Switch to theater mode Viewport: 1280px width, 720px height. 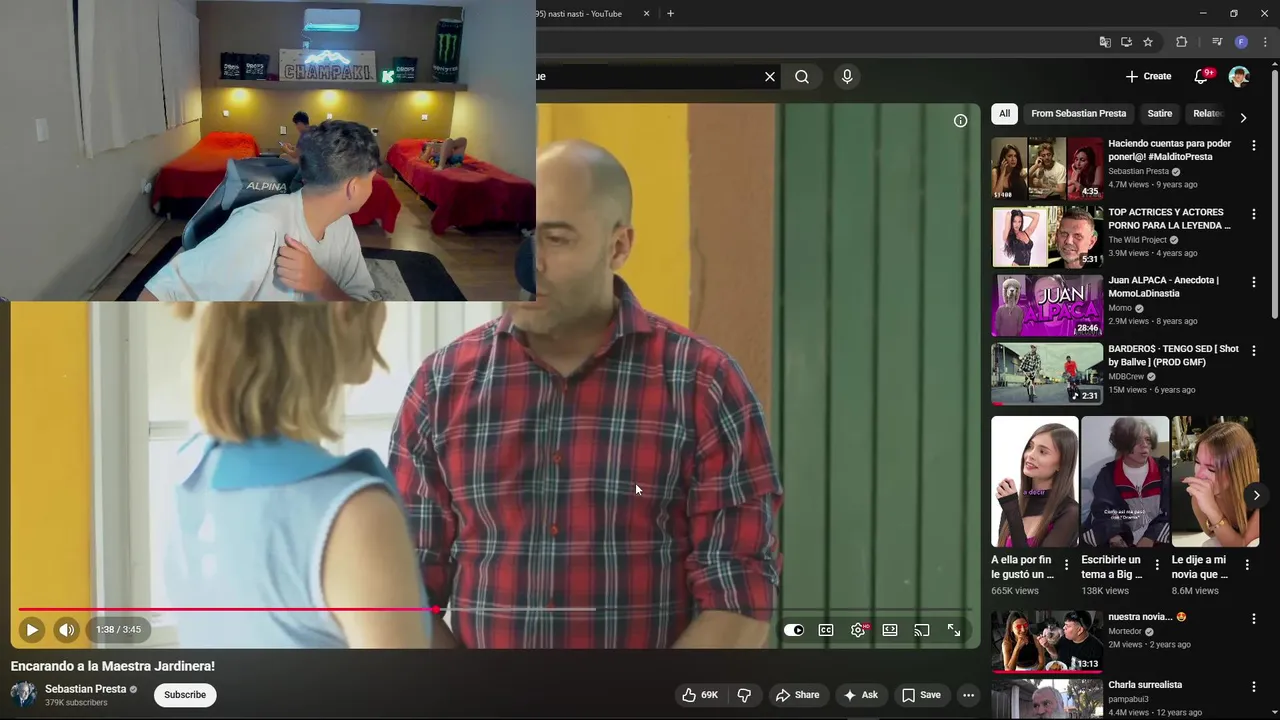click(x=890, y=630)
